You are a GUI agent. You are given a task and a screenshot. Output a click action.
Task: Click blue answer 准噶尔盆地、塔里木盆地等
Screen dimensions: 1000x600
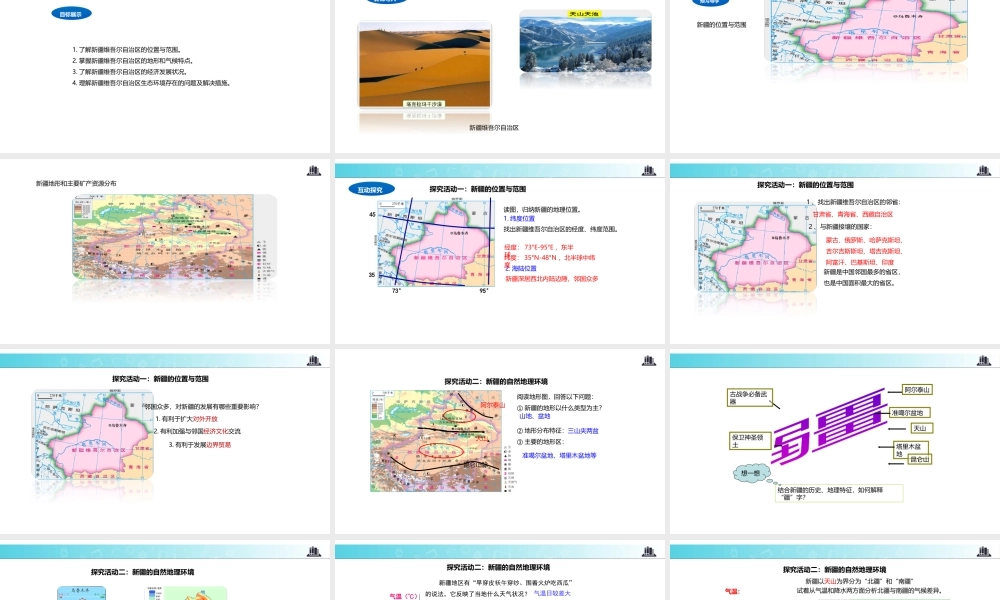[559, 456]
